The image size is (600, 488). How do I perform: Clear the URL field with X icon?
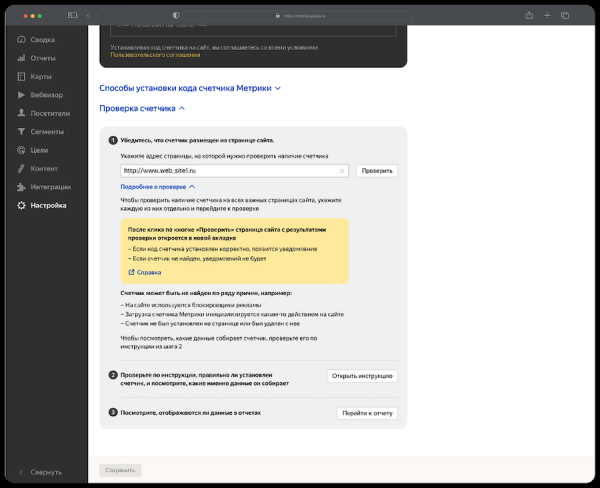point(342,171)
